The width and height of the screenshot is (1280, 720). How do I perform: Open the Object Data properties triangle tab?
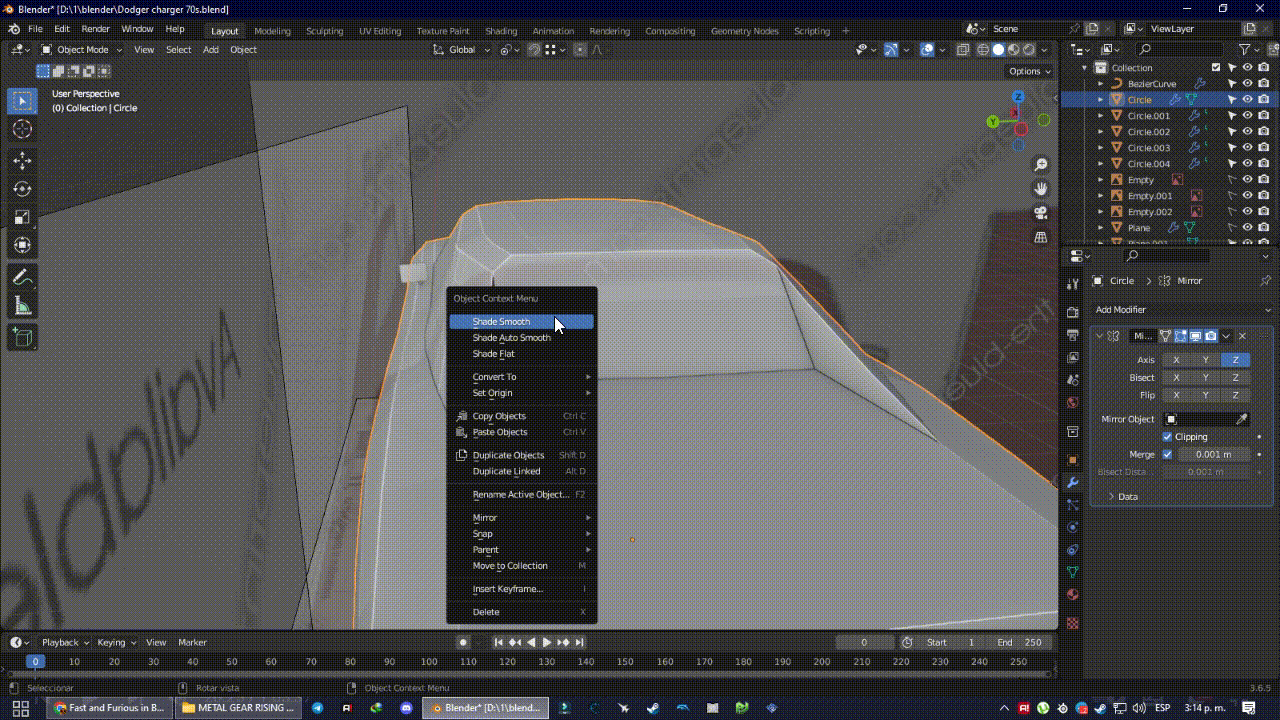click(1073, 572)
